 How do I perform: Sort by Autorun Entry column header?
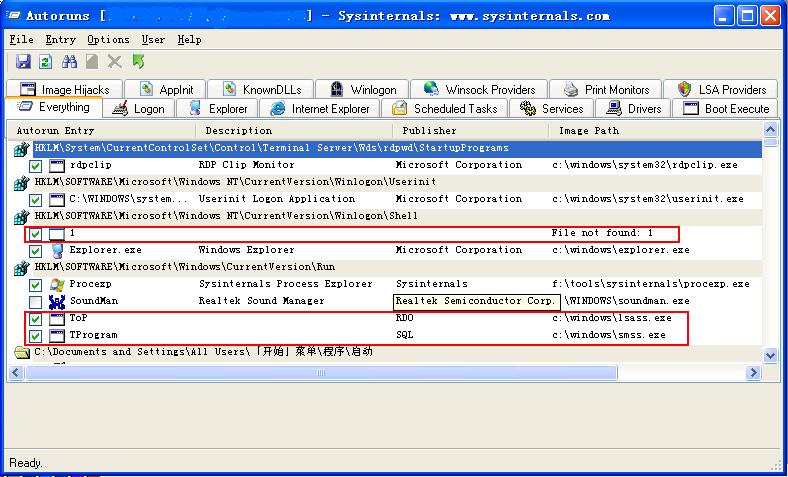(x=102, y=131)
